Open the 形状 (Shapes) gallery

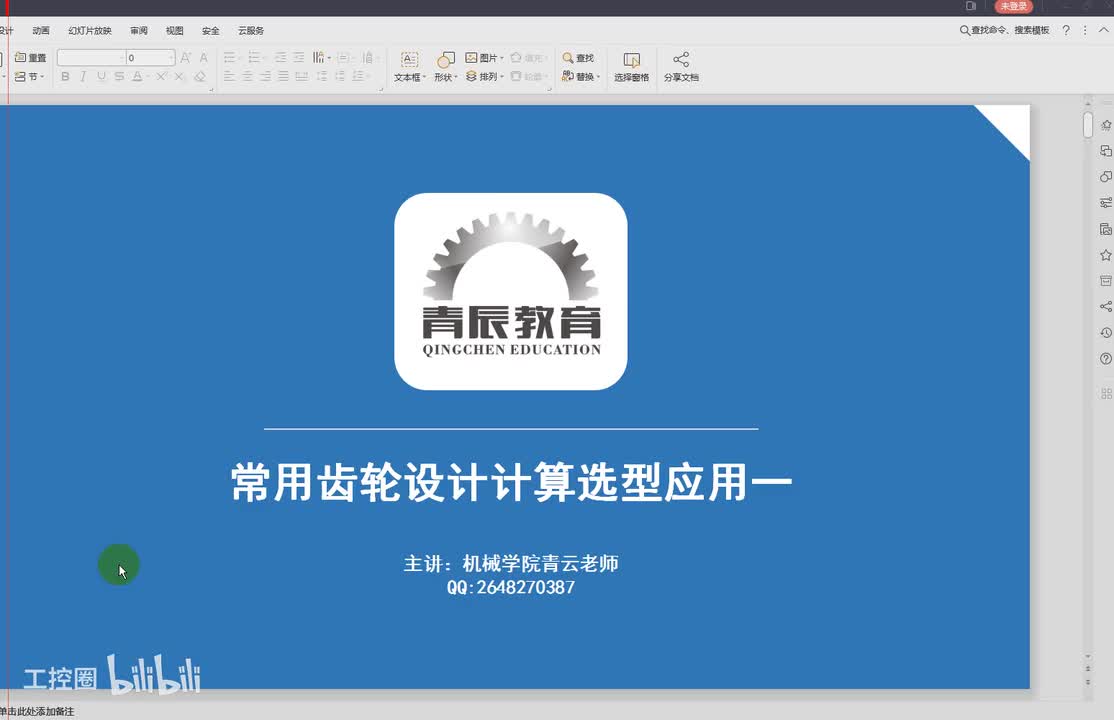[x=445, y=67]
